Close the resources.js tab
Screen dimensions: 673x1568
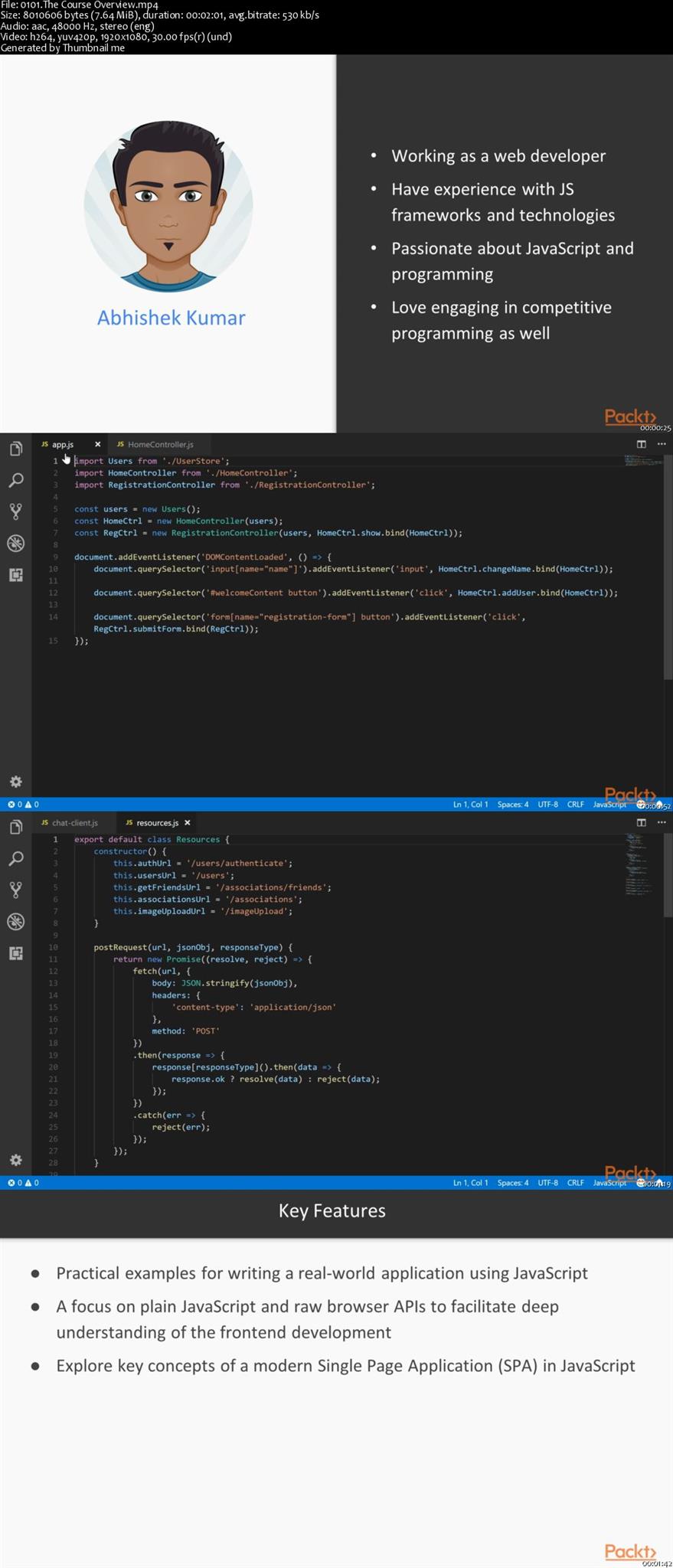[x=187, y=822]
